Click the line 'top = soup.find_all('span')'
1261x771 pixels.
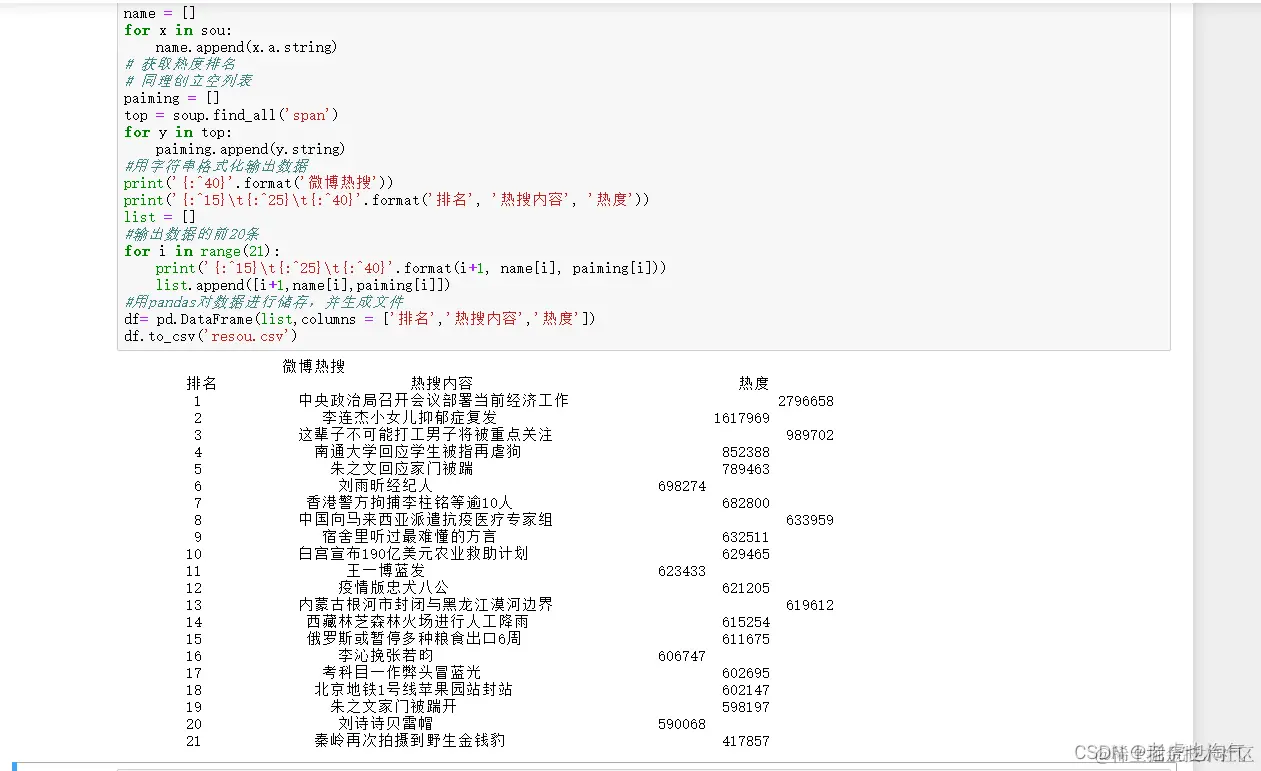click(x=231, y=115)
